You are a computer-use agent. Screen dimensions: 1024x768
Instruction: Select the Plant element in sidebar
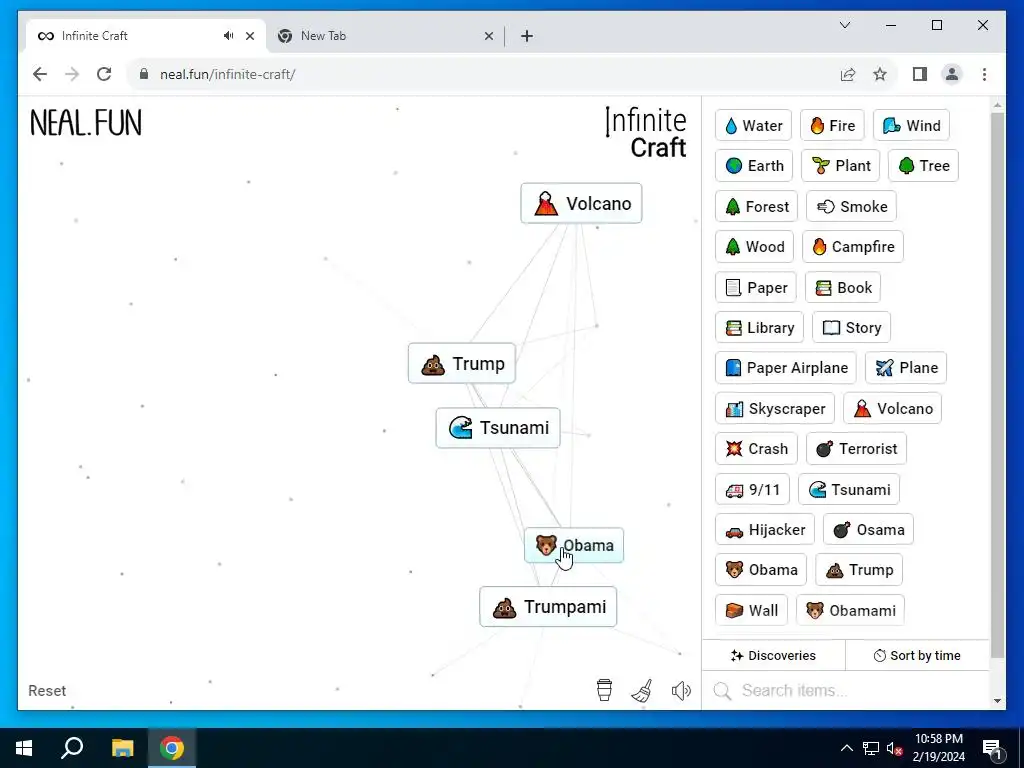[x=840, y=166]
